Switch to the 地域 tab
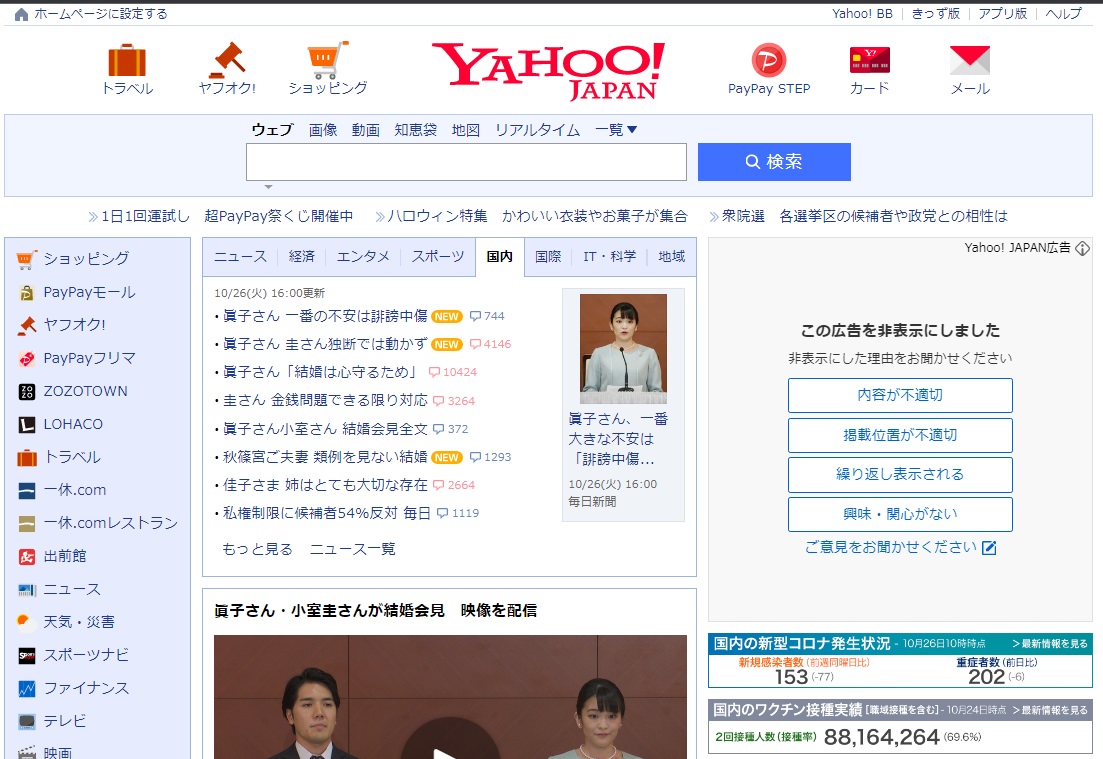 click(x=671, y=257)
